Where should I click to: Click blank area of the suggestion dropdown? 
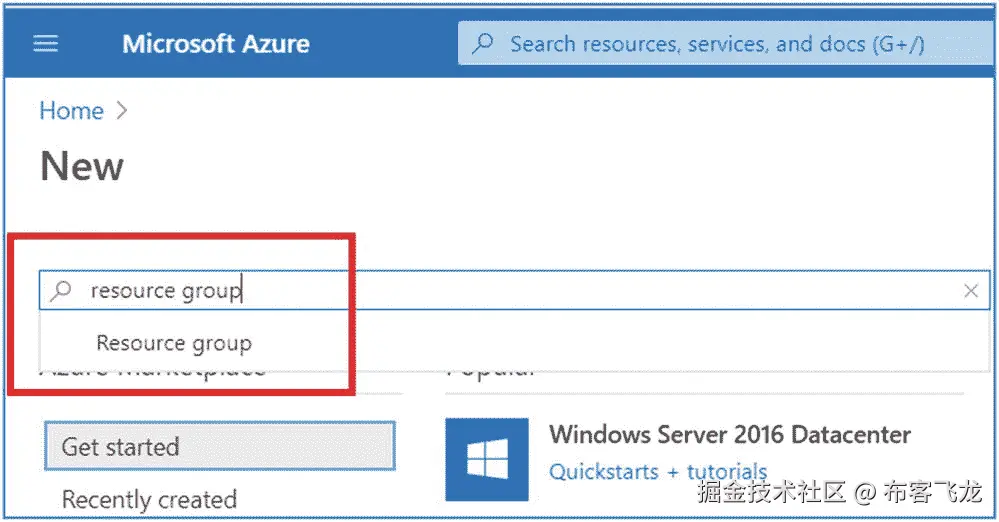click(650, 343)
